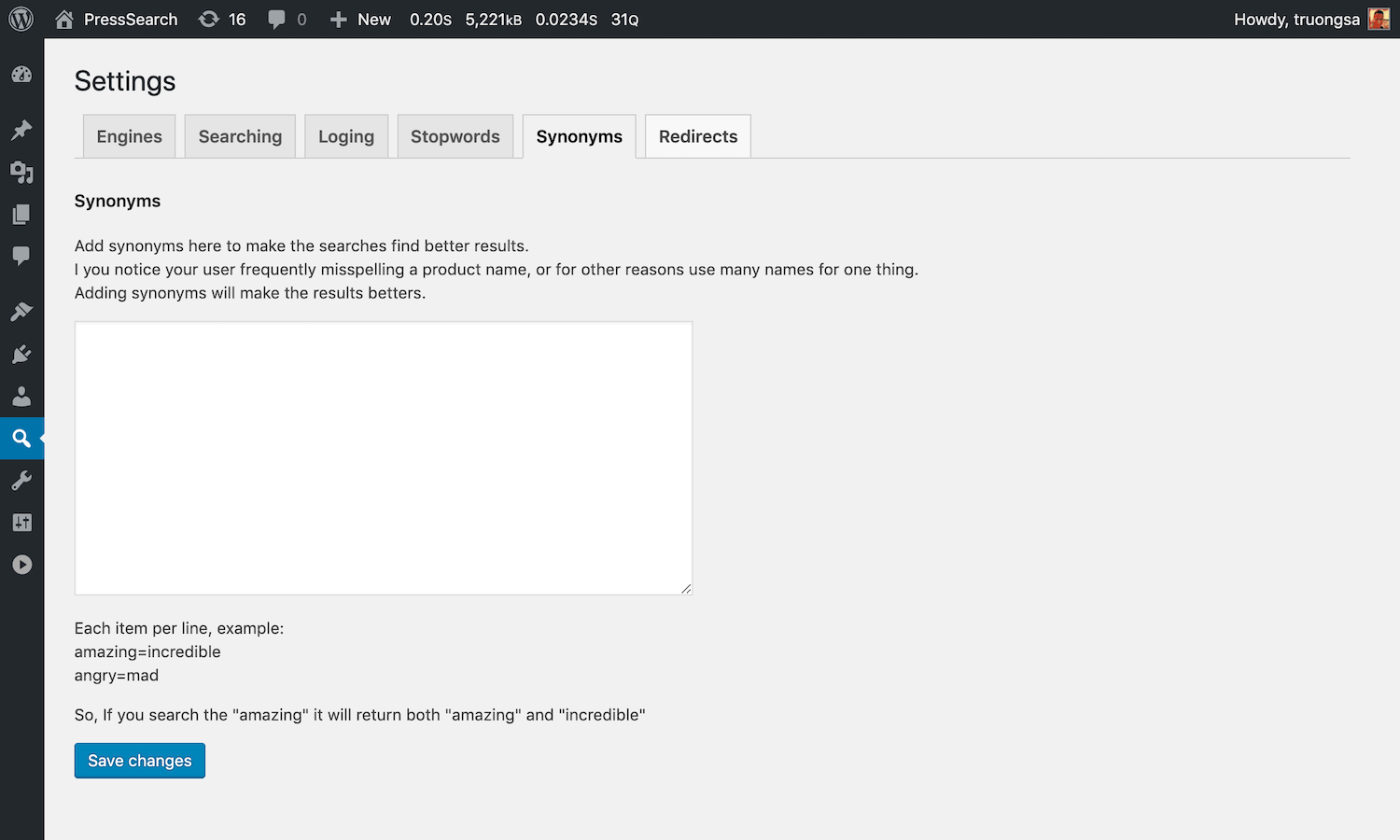This screenshot has height=840, width=1400.
Task: Open Tools wrench sidebar icon
Action: tap(21, 481)
